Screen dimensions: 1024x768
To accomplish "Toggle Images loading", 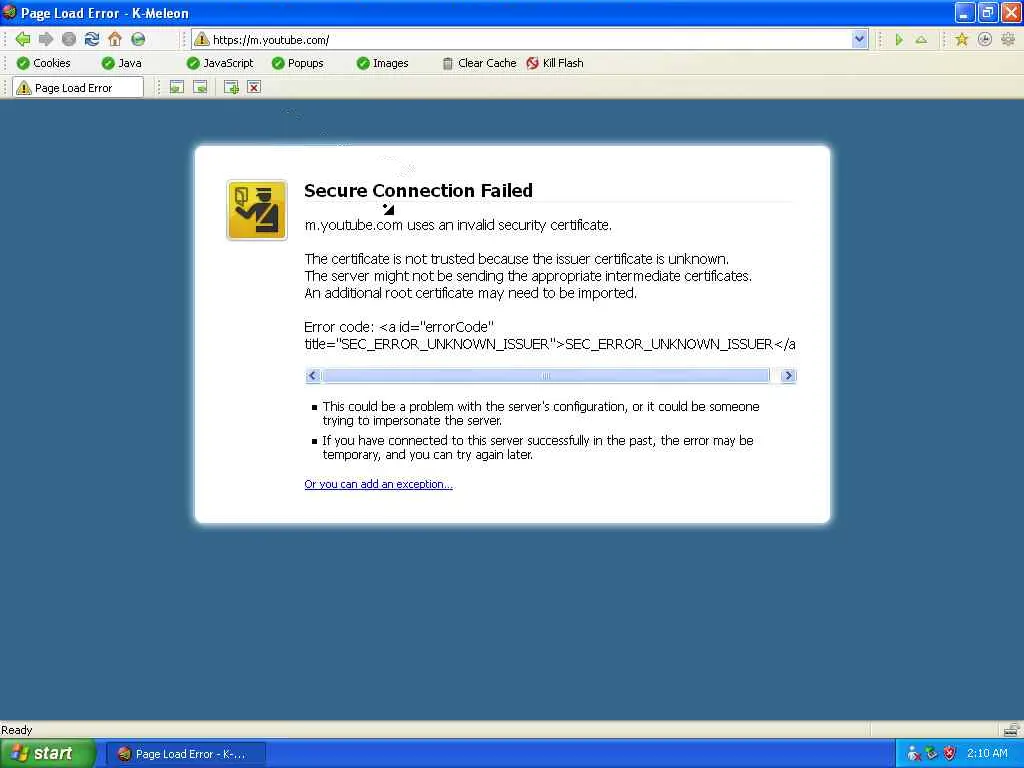I will coord(382,63).
